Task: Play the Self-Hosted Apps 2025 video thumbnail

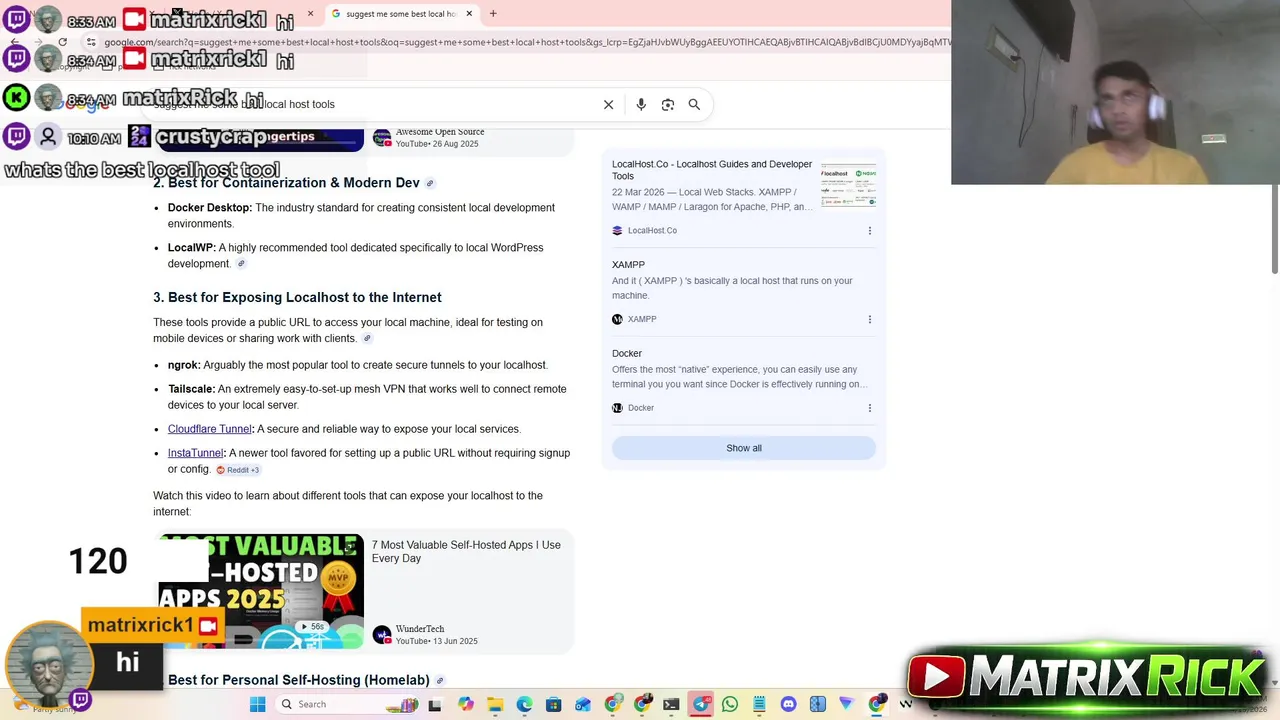Action: coord(261,591)
